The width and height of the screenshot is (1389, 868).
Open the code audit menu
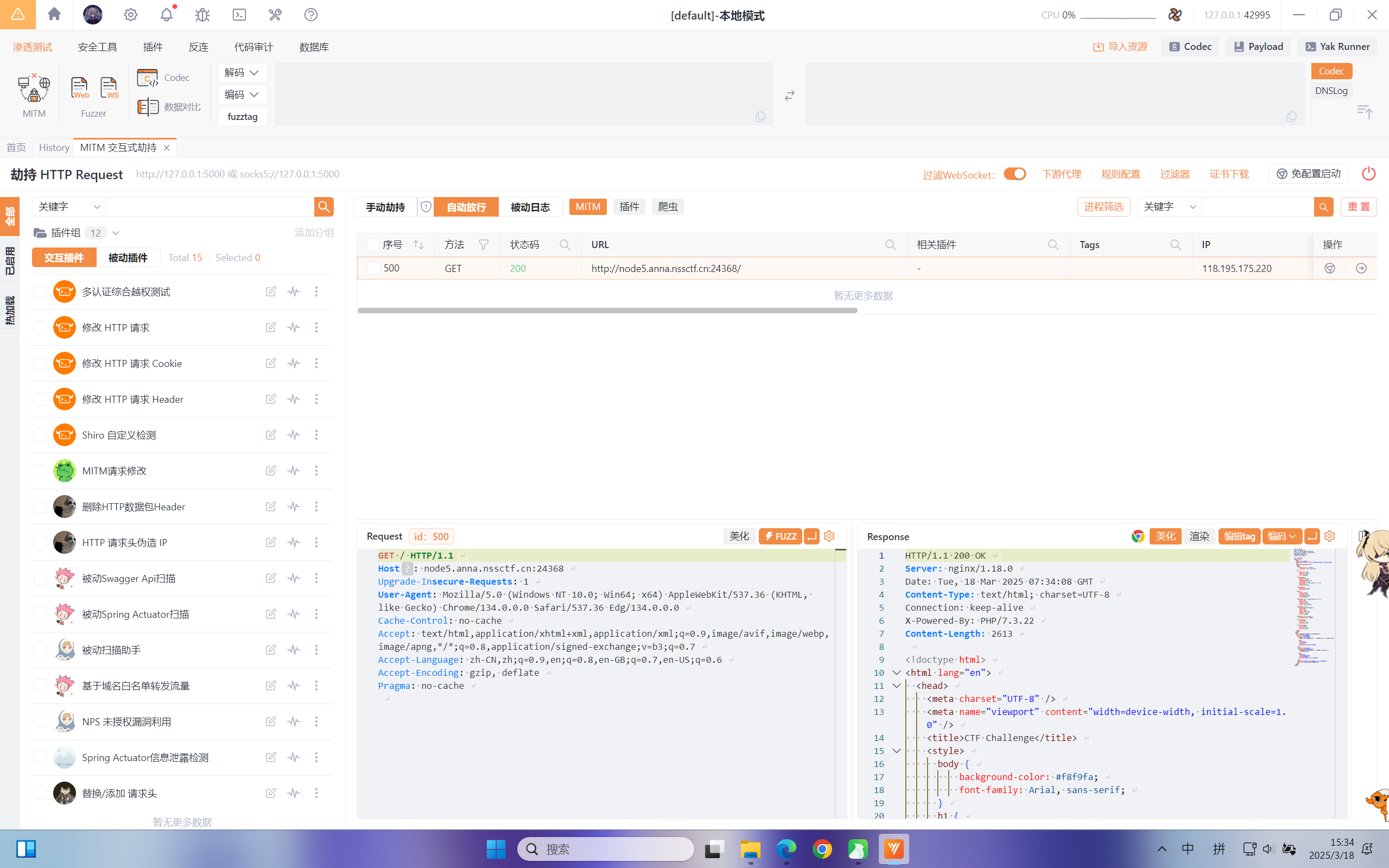(253, 47)
